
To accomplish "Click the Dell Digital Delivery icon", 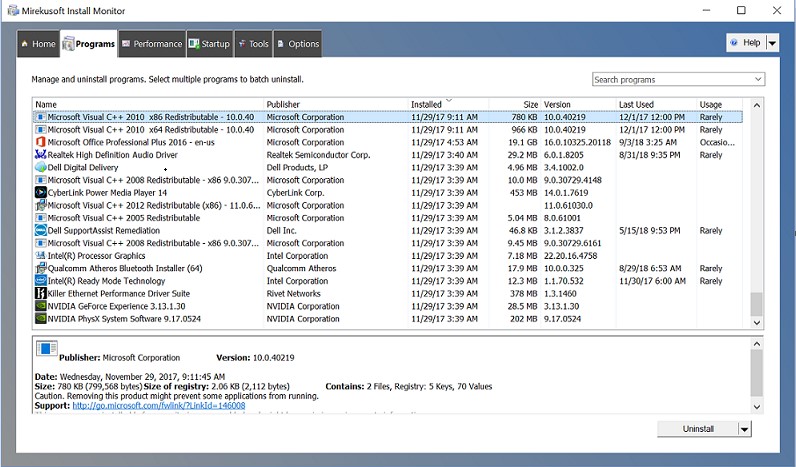I will click(x=41, y=168).
